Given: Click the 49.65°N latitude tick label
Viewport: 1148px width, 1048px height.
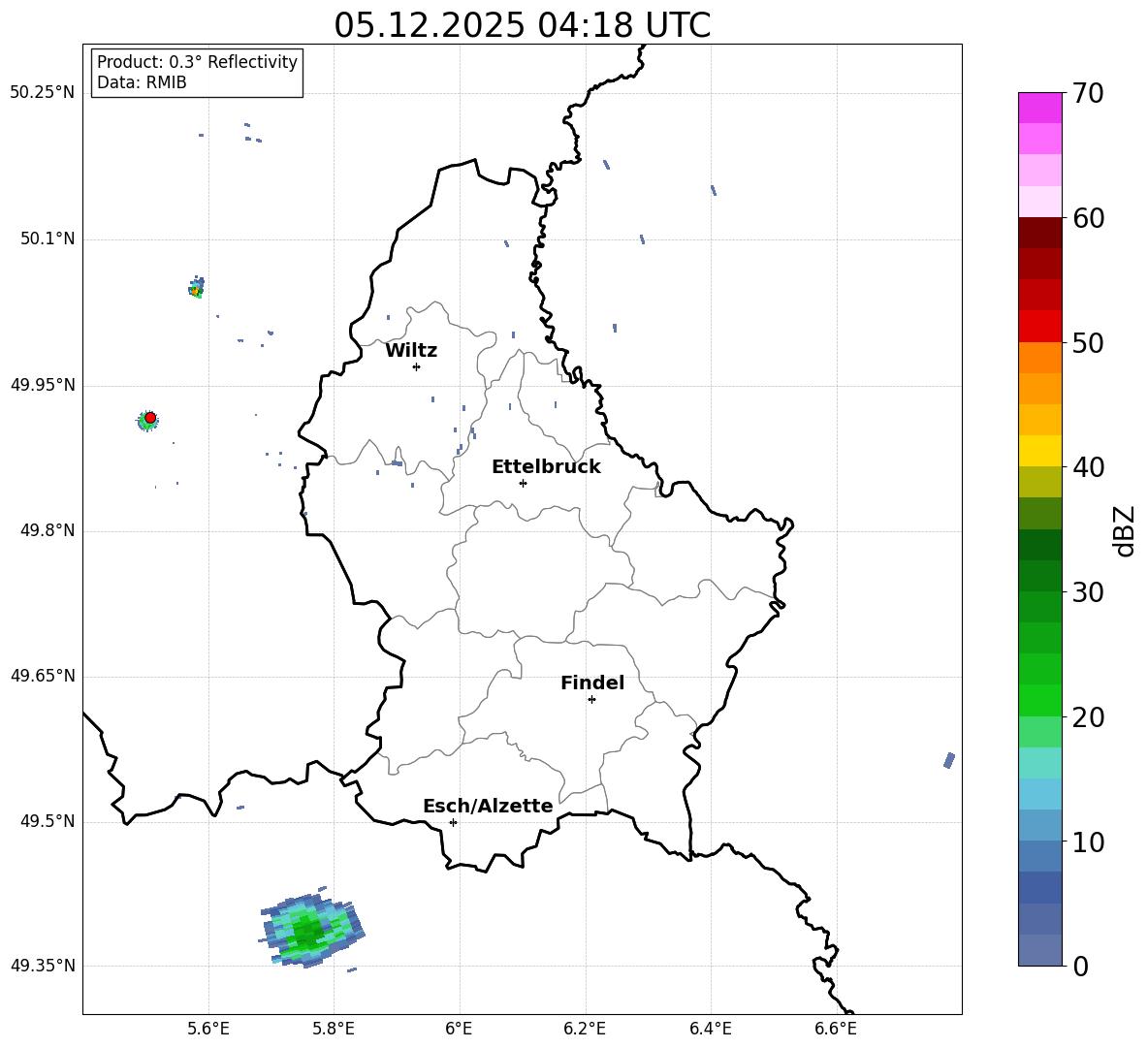Looking at the screenshot, I should pos(43,676).
